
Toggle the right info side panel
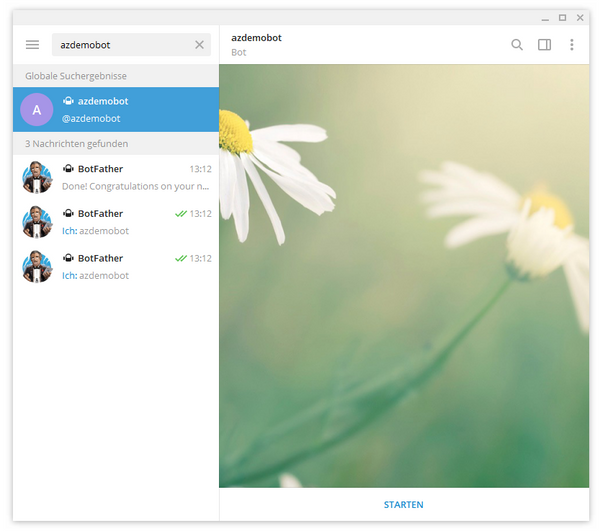pyautogui.click(x=545, y=45)
